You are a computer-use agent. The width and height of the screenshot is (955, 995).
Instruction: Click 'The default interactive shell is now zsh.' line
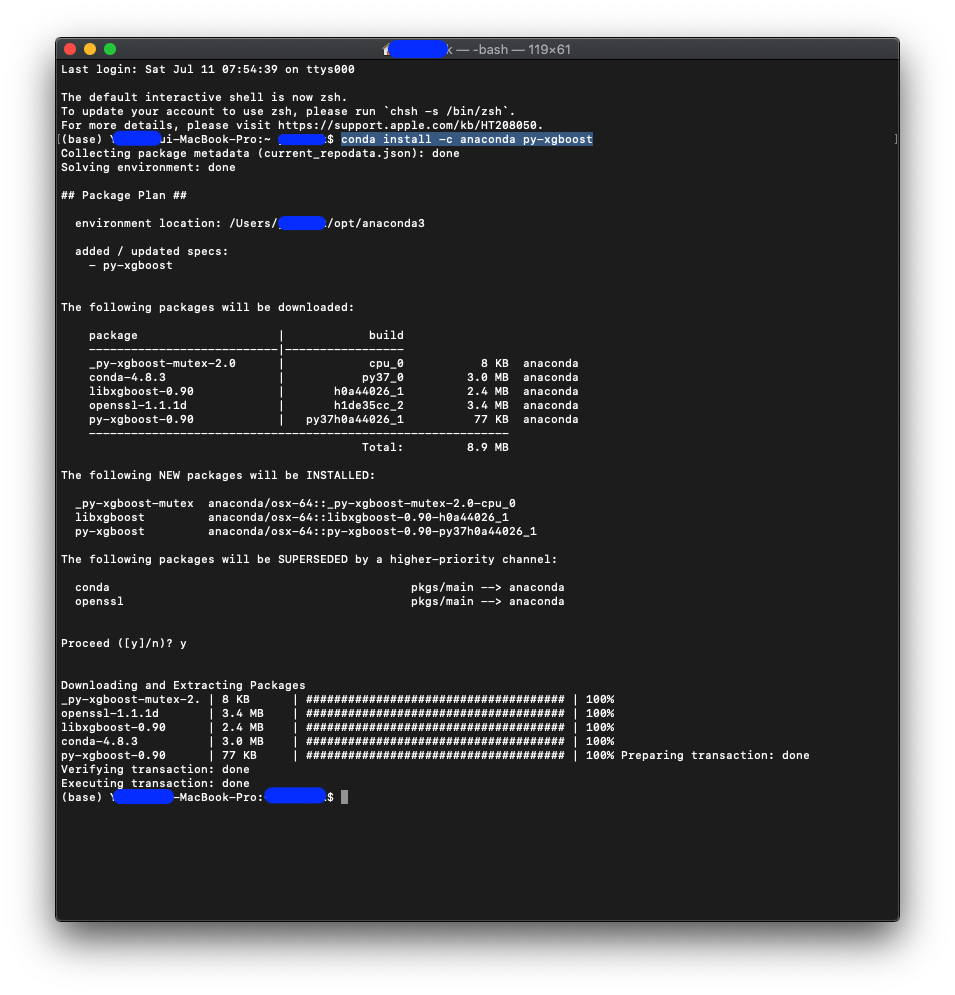pos(204,97)
